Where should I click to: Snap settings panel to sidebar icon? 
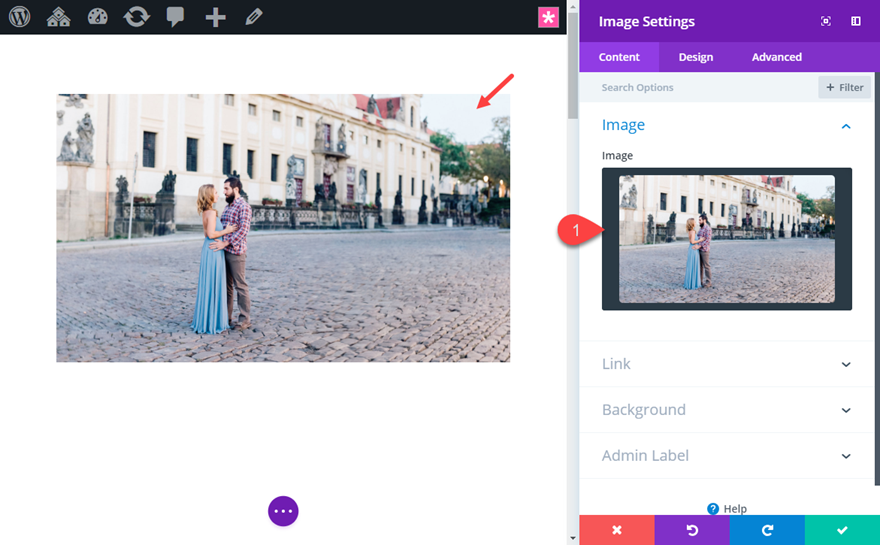click(856, 21)
